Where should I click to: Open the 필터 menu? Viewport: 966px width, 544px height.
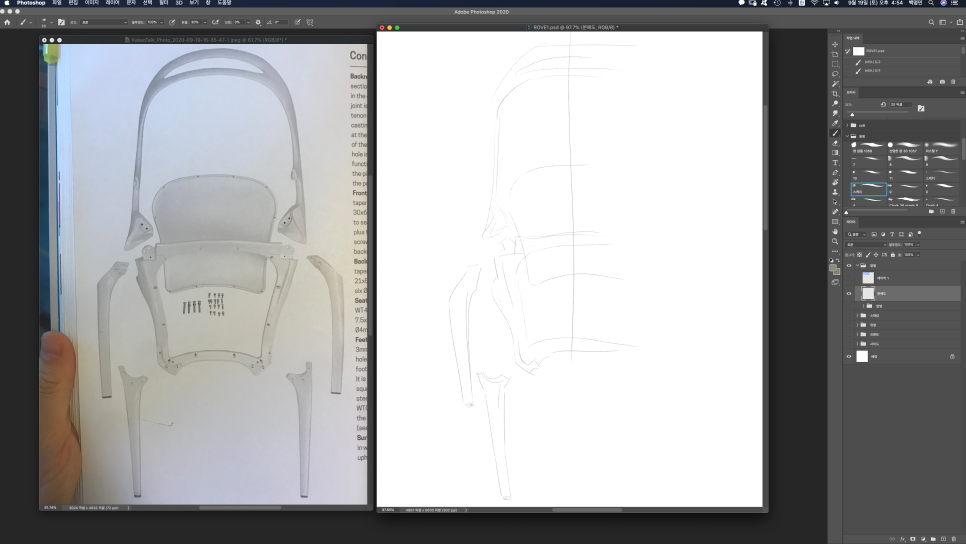tap(164, 3)
